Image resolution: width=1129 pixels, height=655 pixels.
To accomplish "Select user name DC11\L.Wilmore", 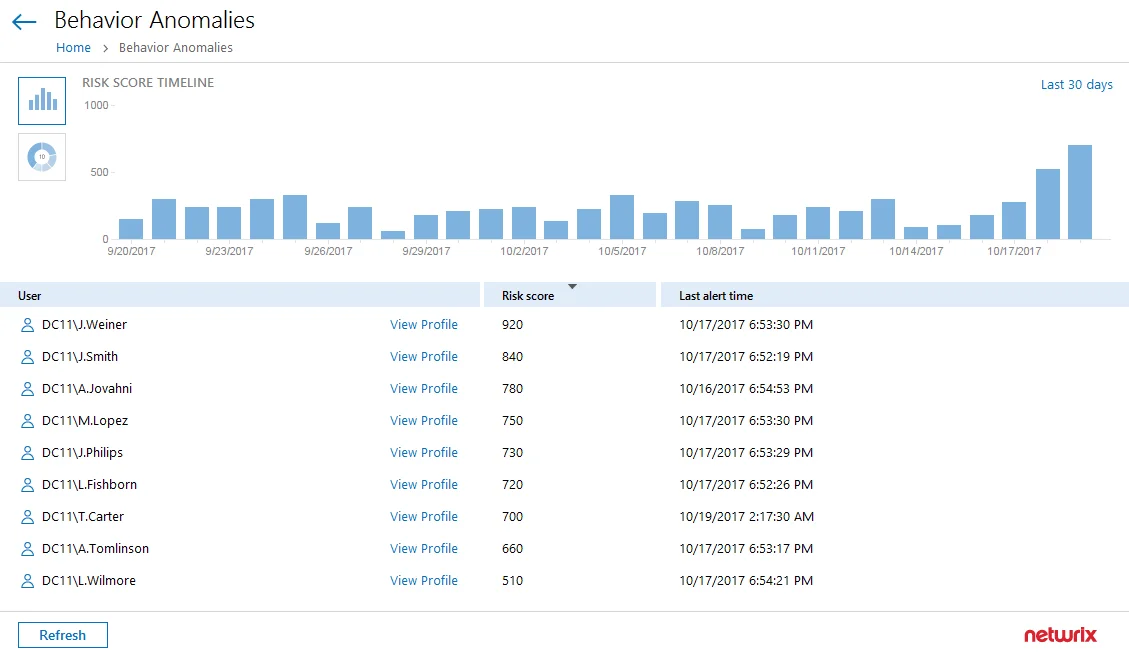I will (89, 580).
